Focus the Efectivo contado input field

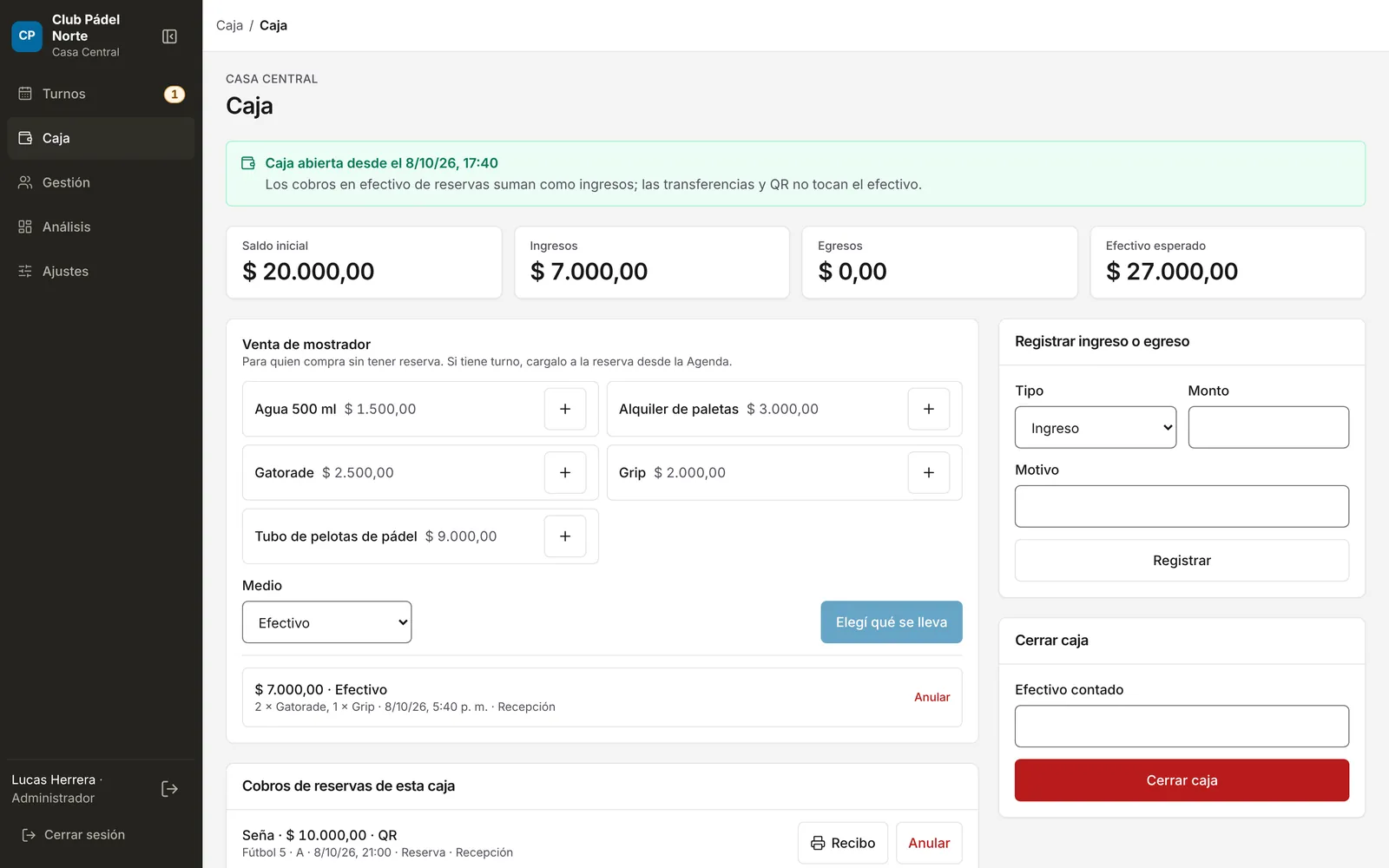pyautogui.click(x=1182, y=727)
